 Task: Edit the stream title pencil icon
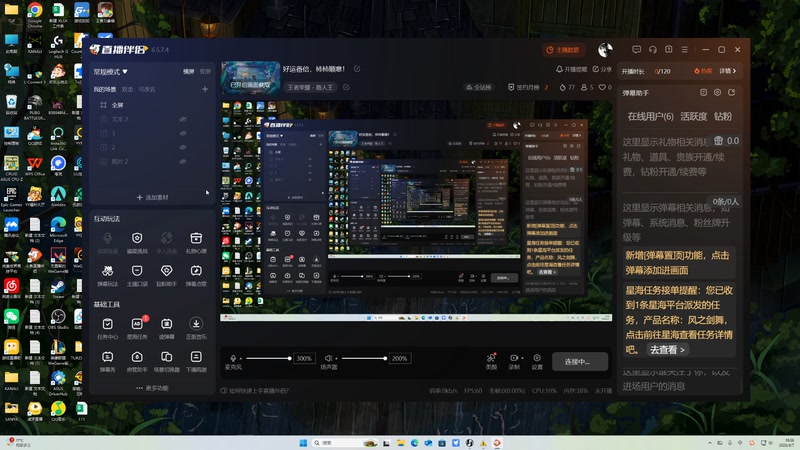(x=357, y=69)
